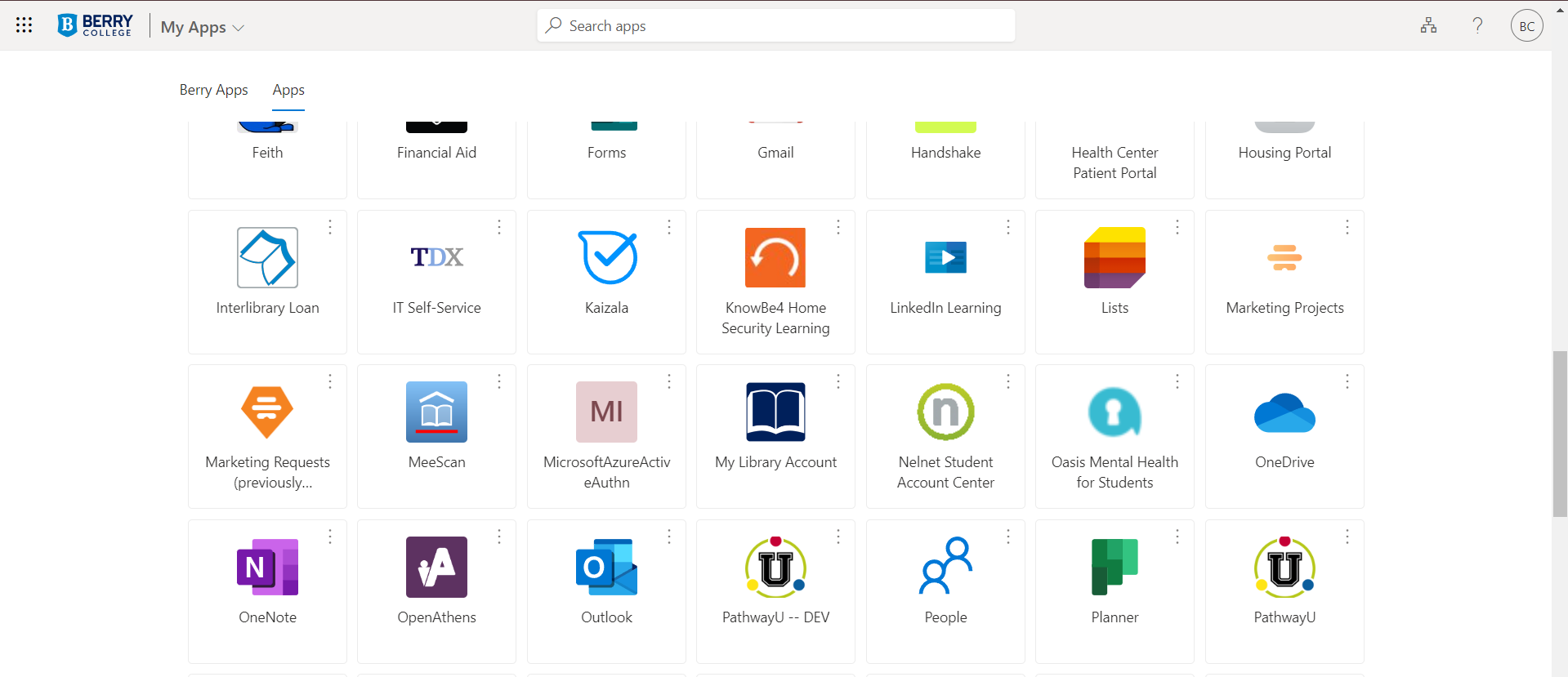This screenshot has height=677, width=1568.
Task: Open more options for My Library Account
Action: (x=838, y=381)
